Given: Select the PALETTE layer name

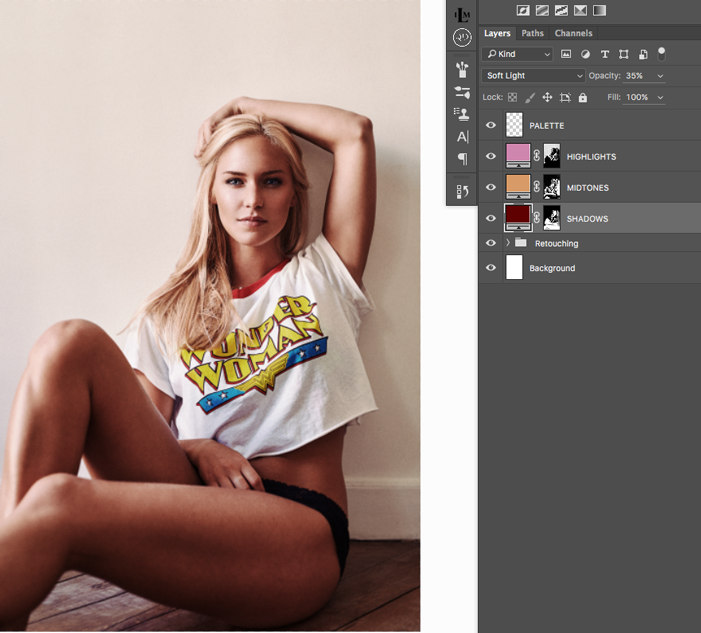Looking at the screenshot, I should (546, 126).
